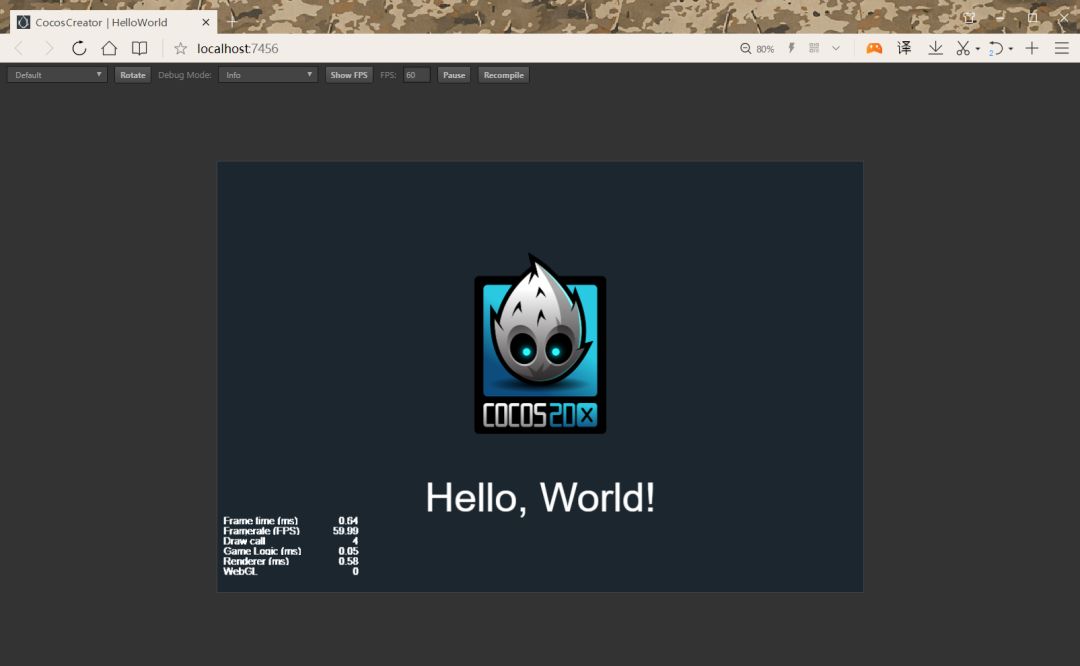
Task: Open the reading mode book icon
Action: pos(140,48)
